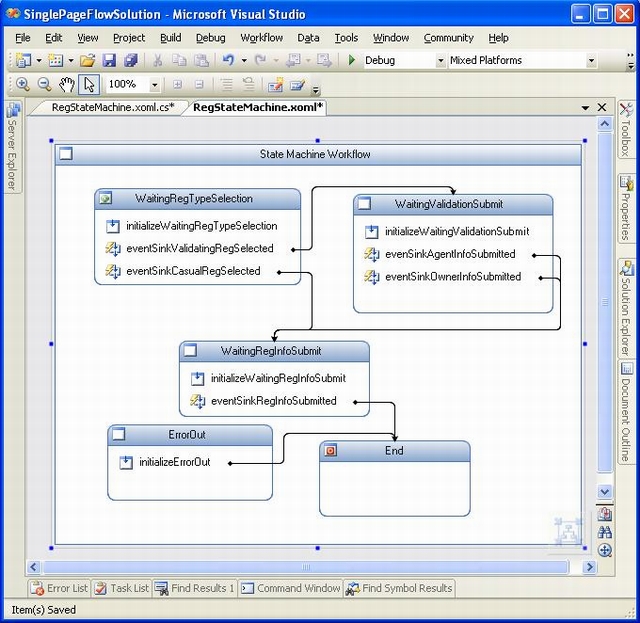Image resolution: width=640 pixels, height=623 pixels.
Task: Start debugging with the green play icon
Action: pos(351,60)
